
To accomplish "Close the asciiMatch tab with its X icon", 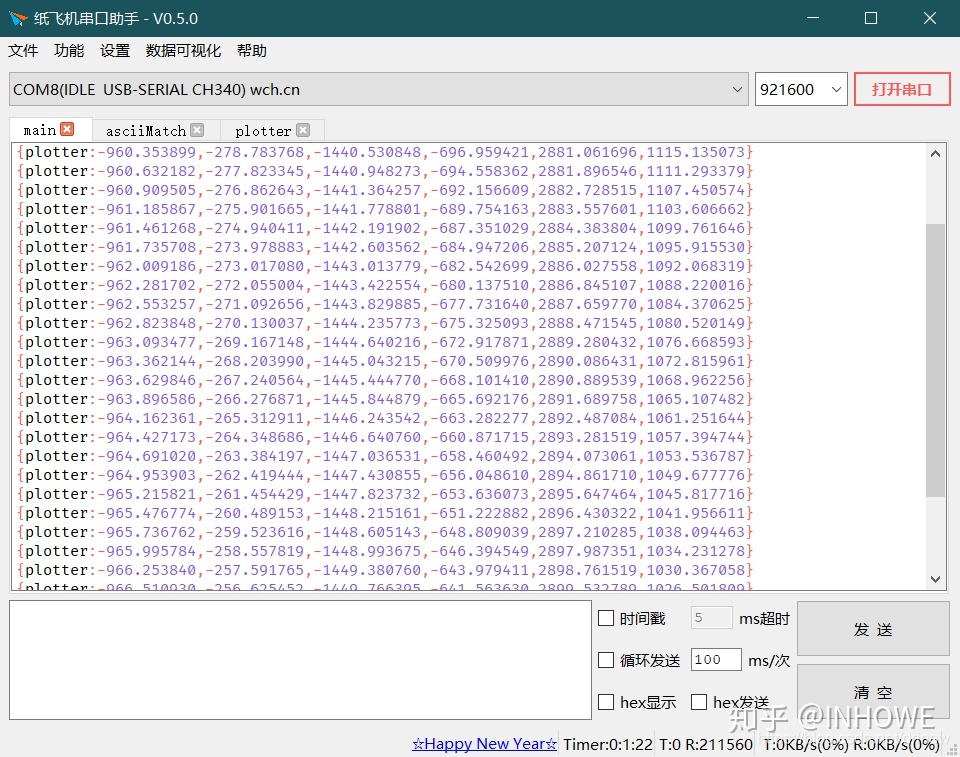I will (197, 130).
